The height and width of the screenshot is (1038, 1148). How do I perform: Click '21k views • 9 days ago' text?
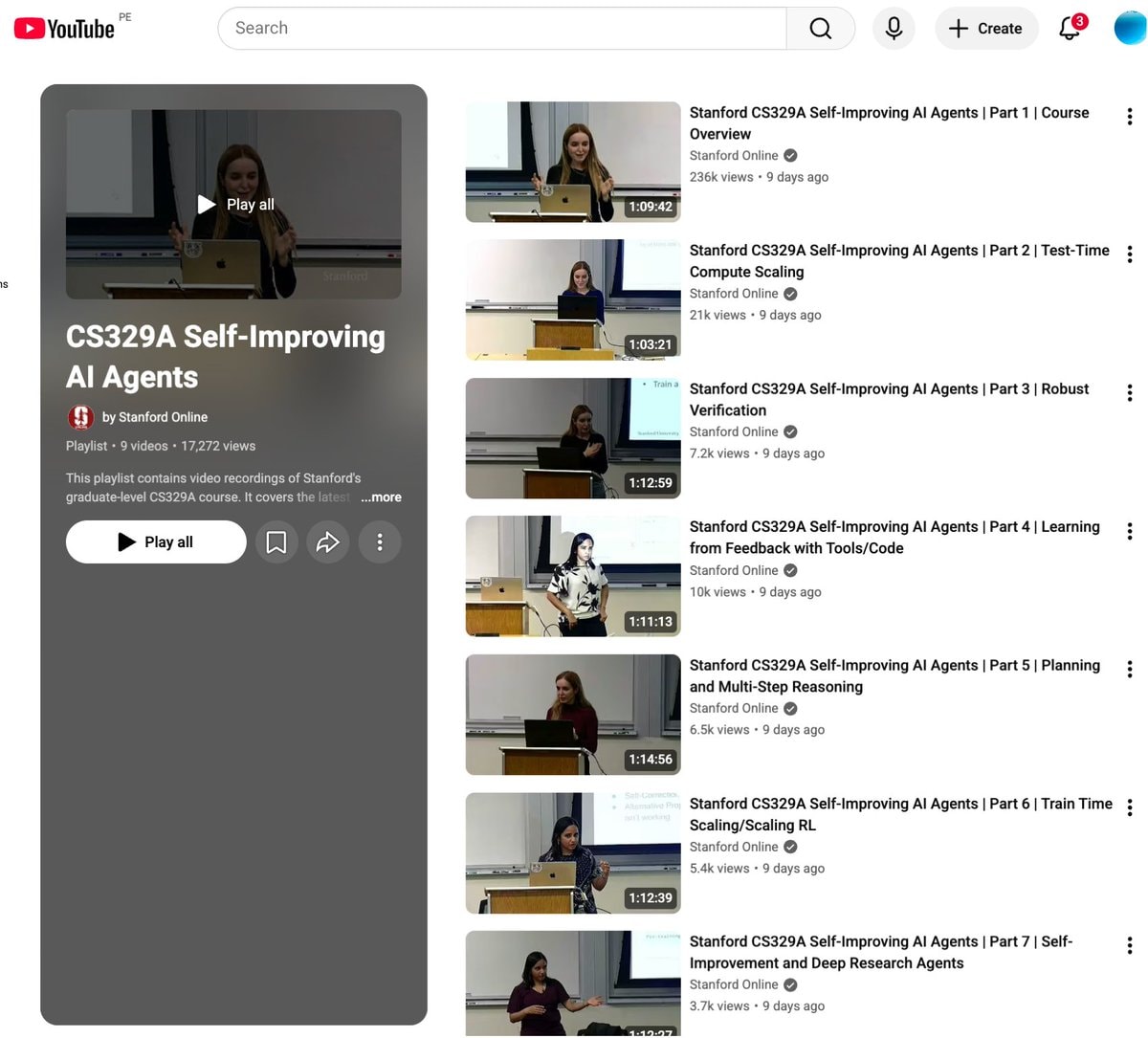tap(755, 315)
